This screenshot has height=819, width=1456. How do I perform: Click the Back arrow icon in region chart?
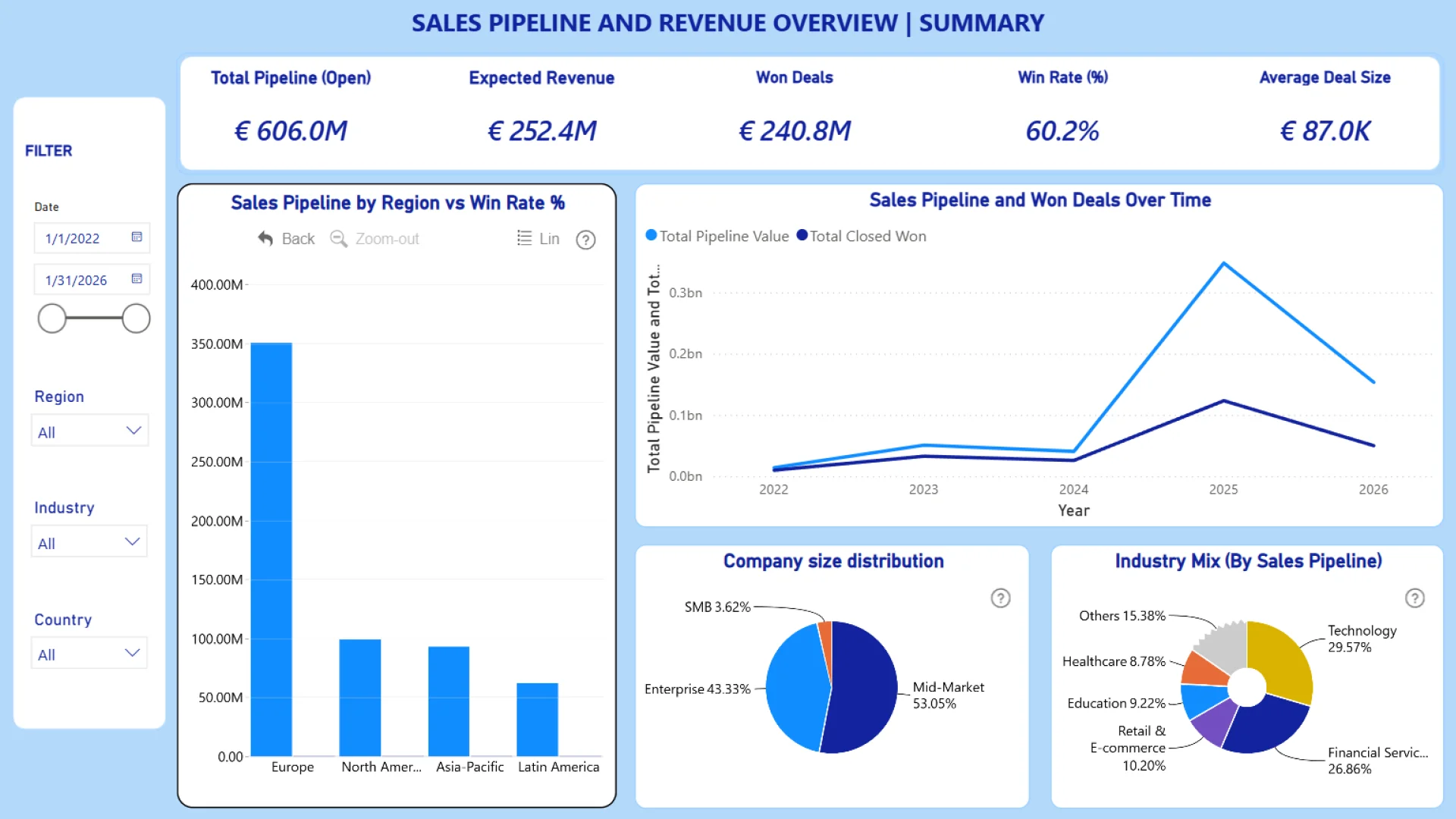tap(265, 239)
